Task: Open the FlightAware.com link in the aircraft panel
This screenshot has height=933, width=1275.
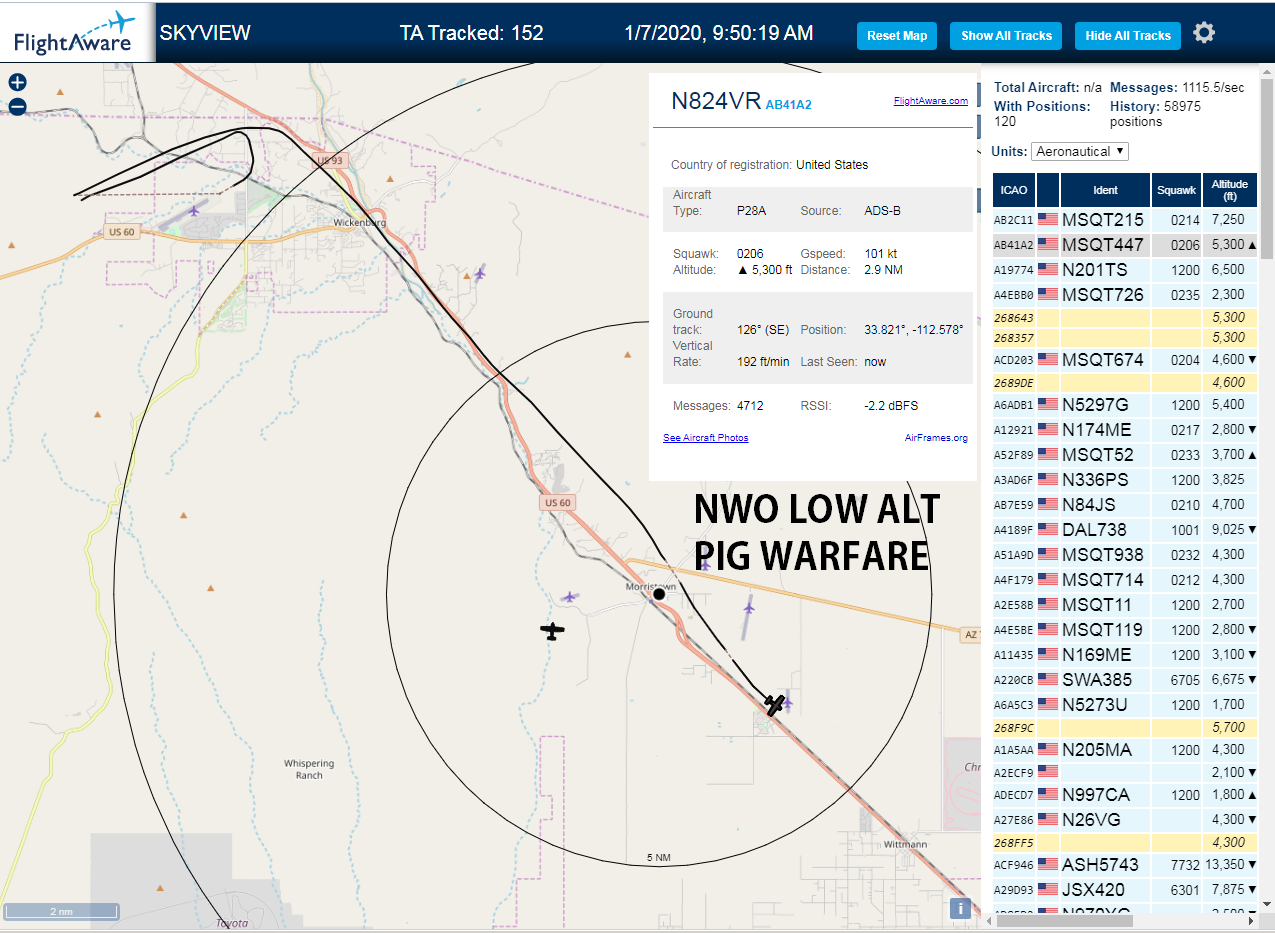Action: (931, 101)
